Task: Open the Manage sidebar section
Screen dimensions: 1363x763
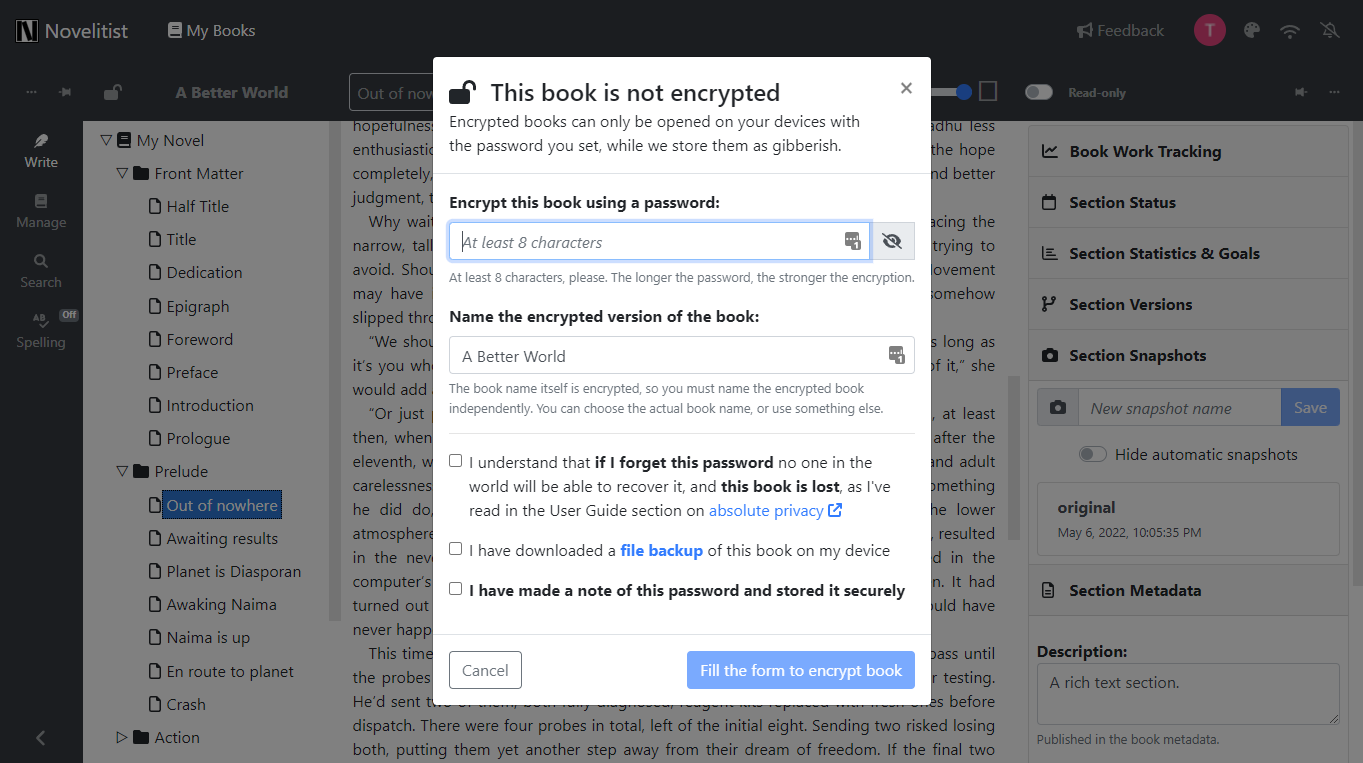Action: (41, 211)
